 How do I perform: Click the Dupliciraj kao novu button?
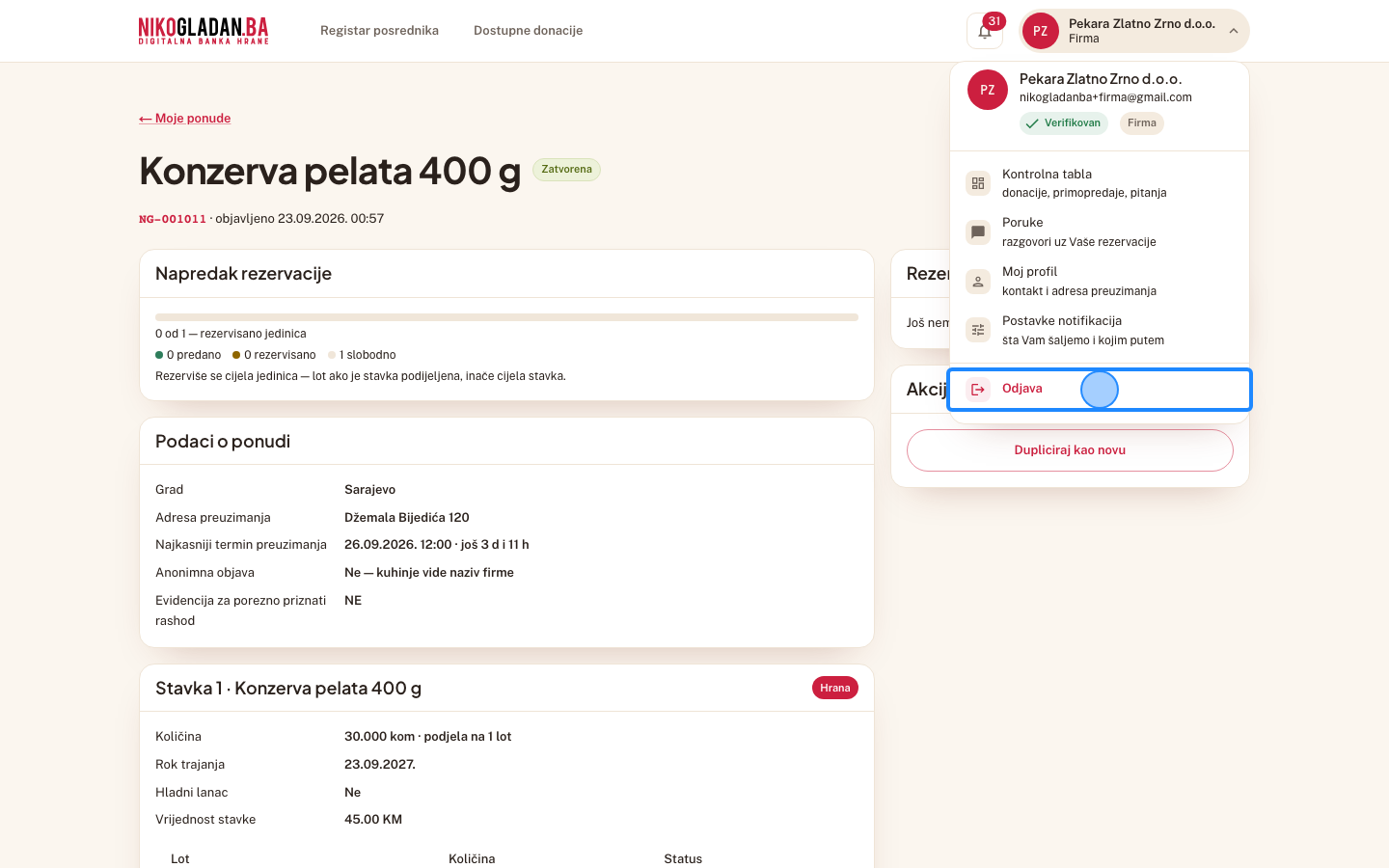point(1070,450)
